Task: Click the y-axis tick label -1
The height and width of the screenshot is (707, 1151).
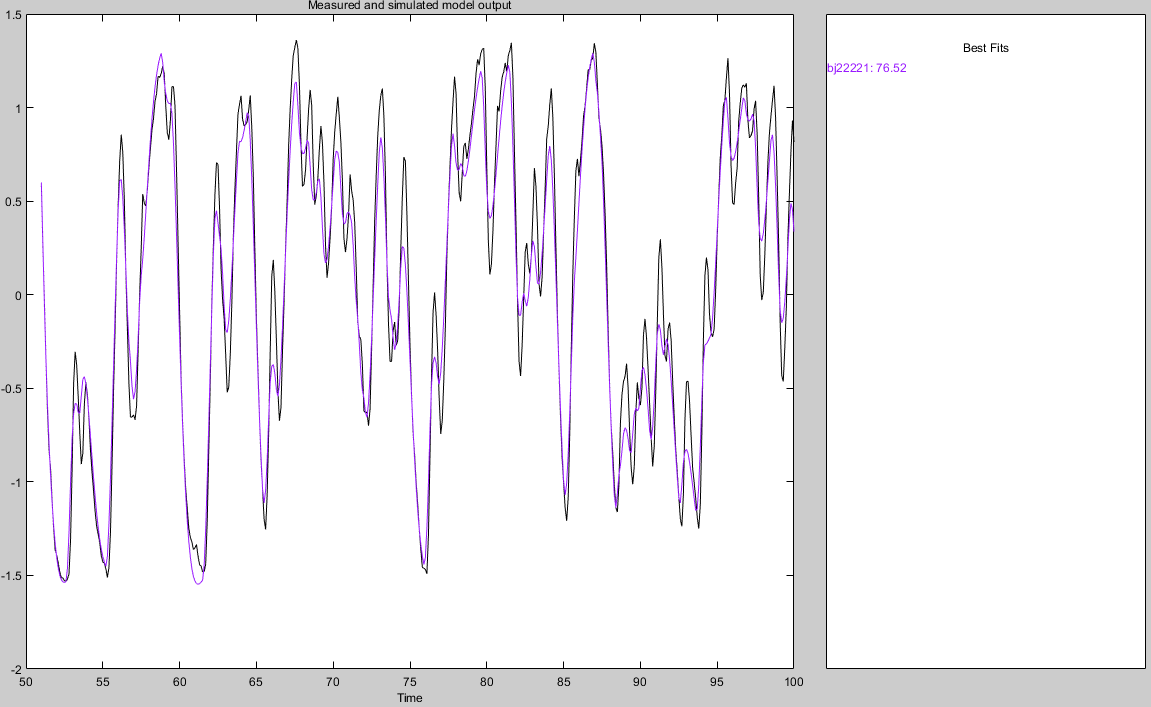Action: coord(15,482)
